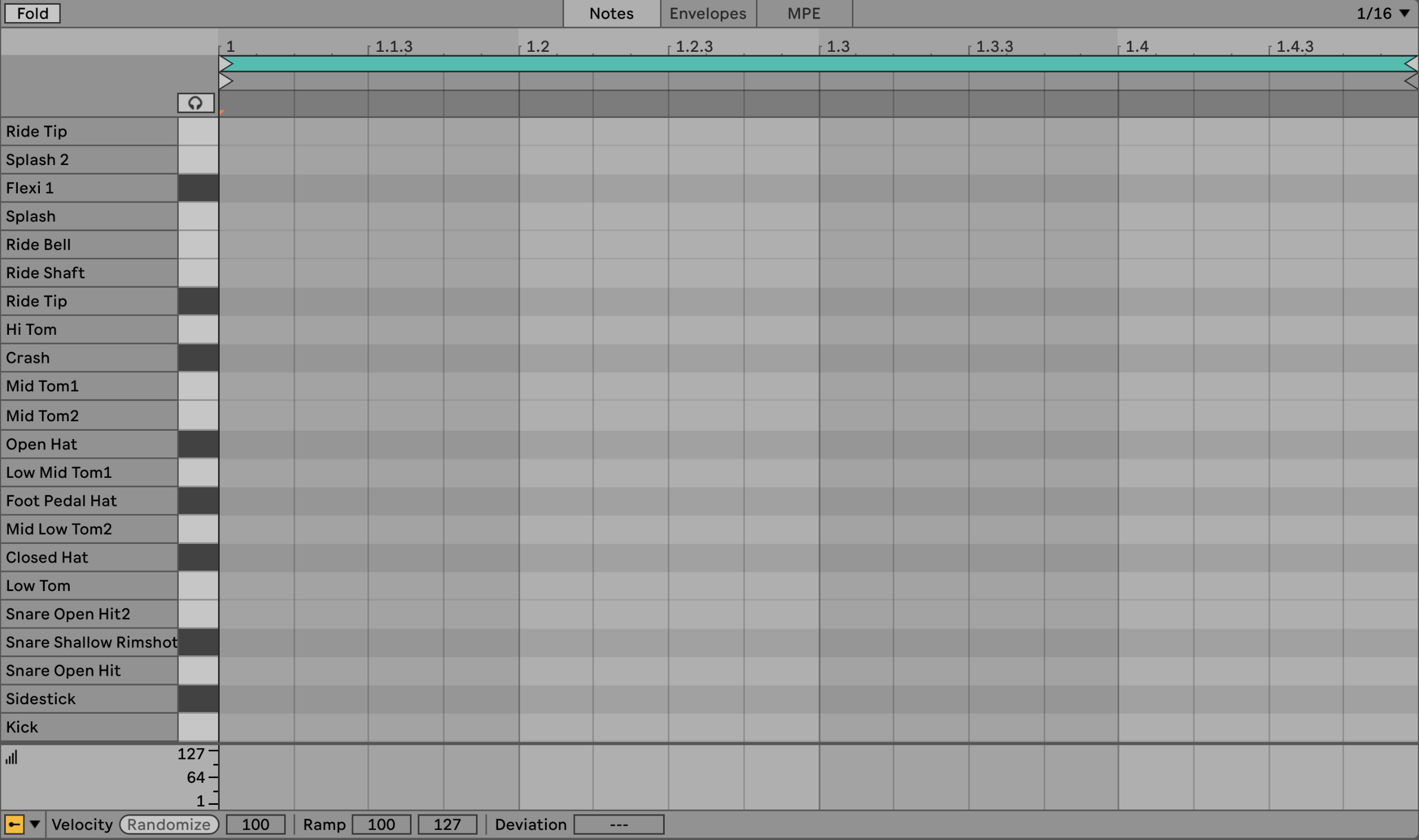Click the velocity bars icon
Screen dimensions: 1419x840
12,757
